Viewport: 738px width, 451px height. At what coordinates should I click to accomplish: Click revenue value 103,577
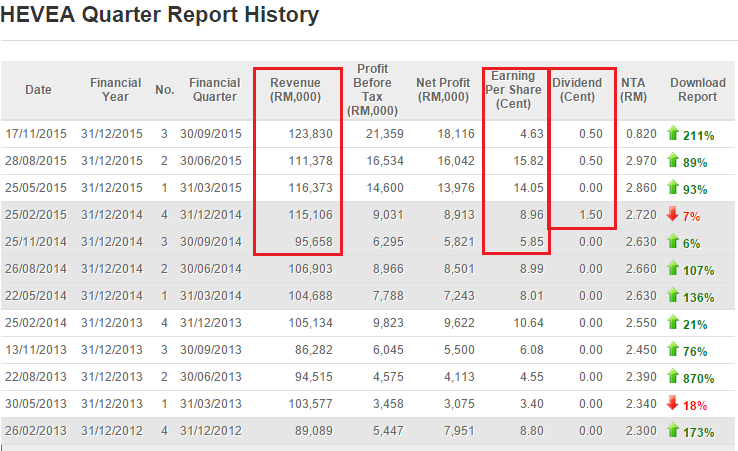[x=311, y=403]
